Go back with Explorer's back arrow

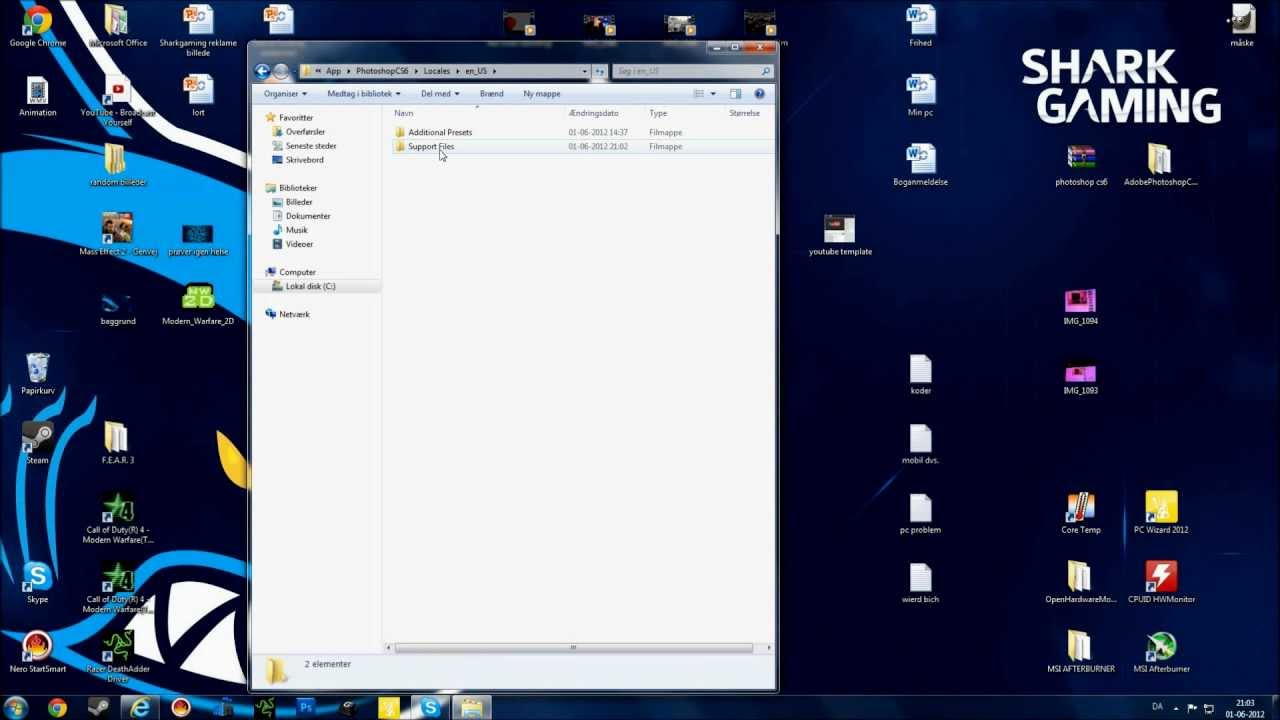pos(262,71)
